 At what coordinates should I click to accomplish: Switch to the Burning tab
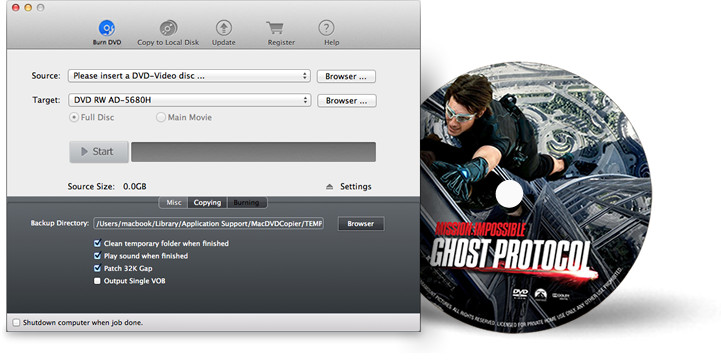[246, 202]
